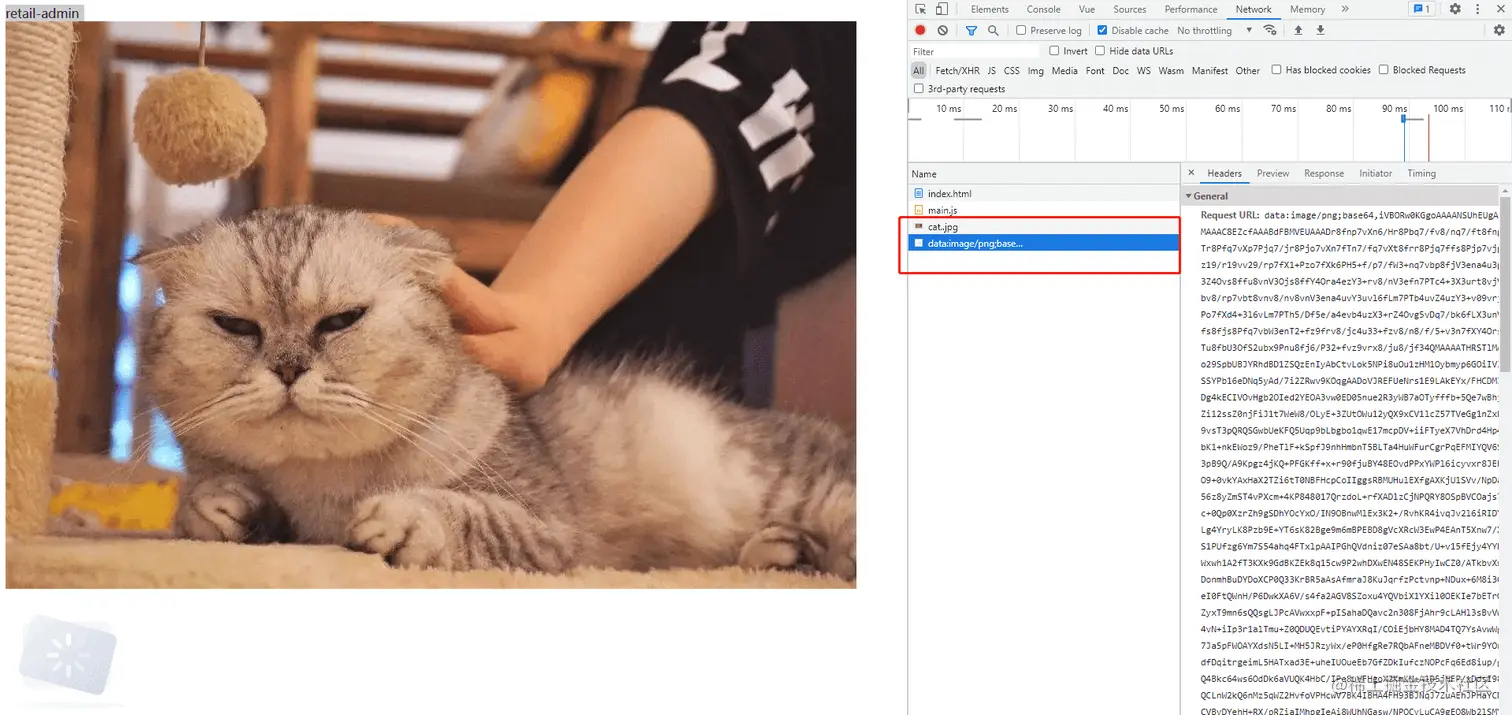Switch to Console tab
Screen dimensions: 1512x715
pyautogui.click(x=1043, y=9)
